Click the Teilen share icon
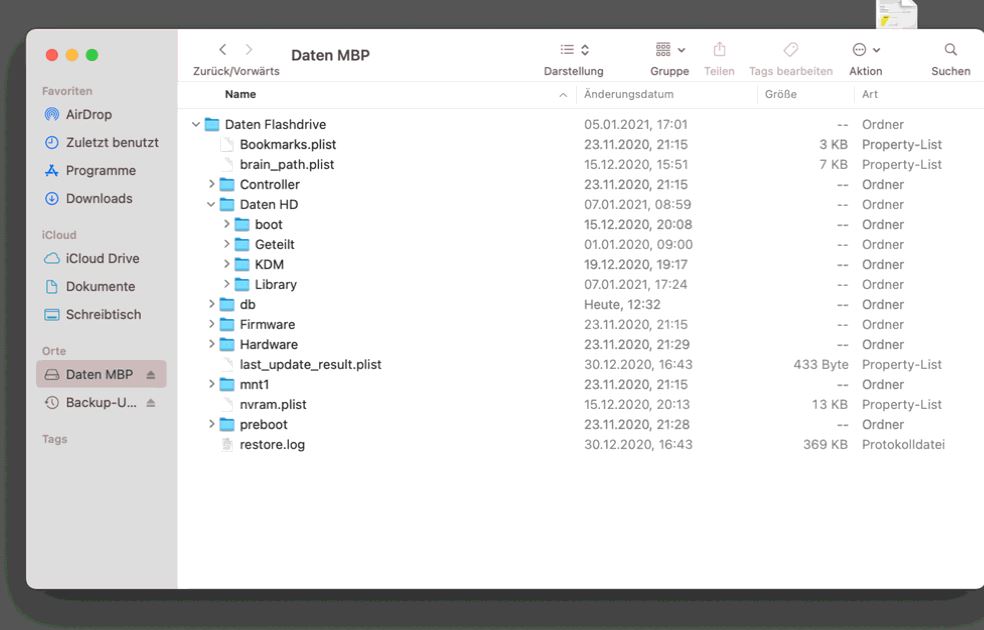Screen dimensions: 984x630 pyautogui.click(x=719, y=49)
